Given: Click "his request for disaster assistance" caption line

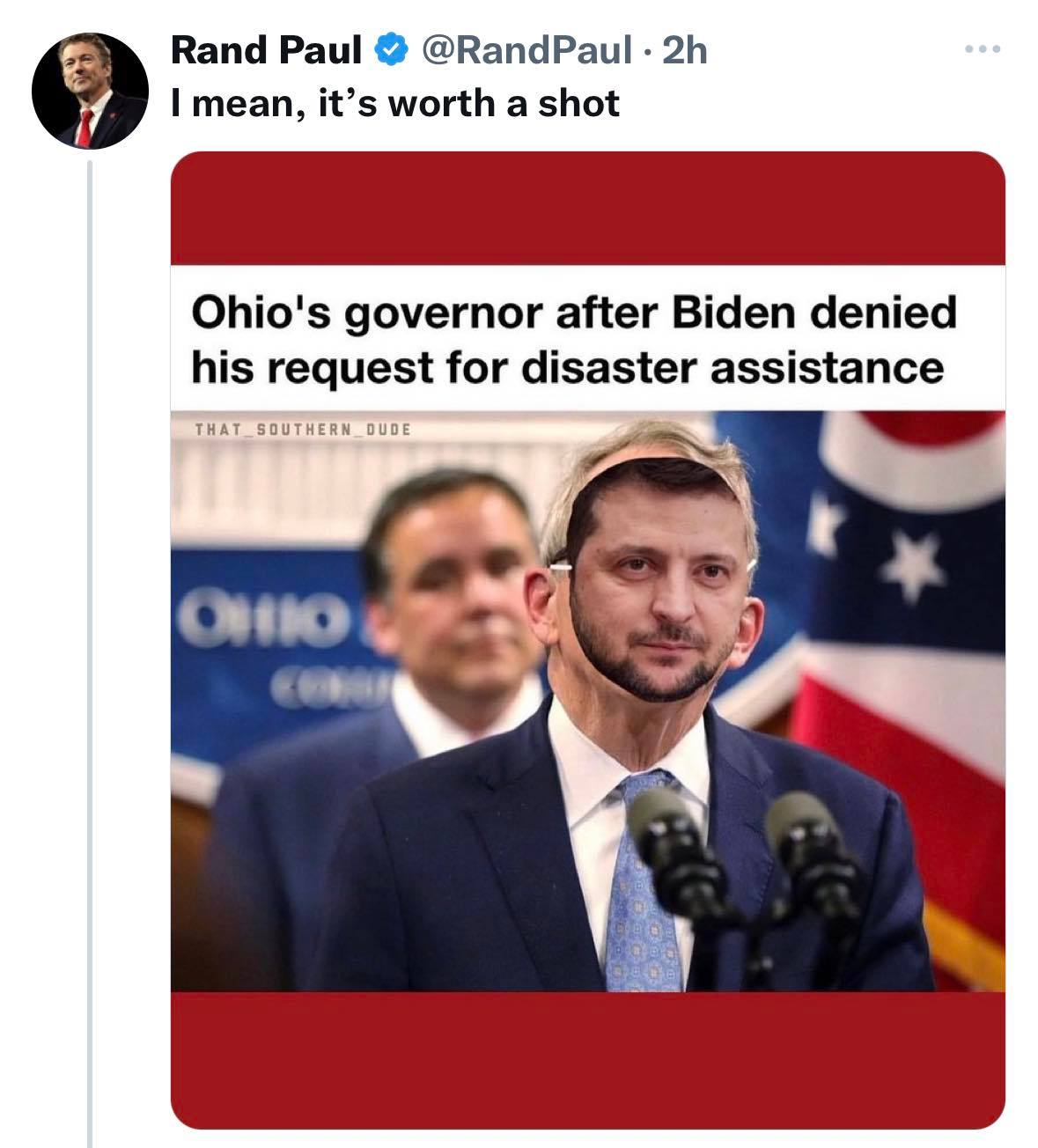Looking at the screenshot, I should [567, 366].
